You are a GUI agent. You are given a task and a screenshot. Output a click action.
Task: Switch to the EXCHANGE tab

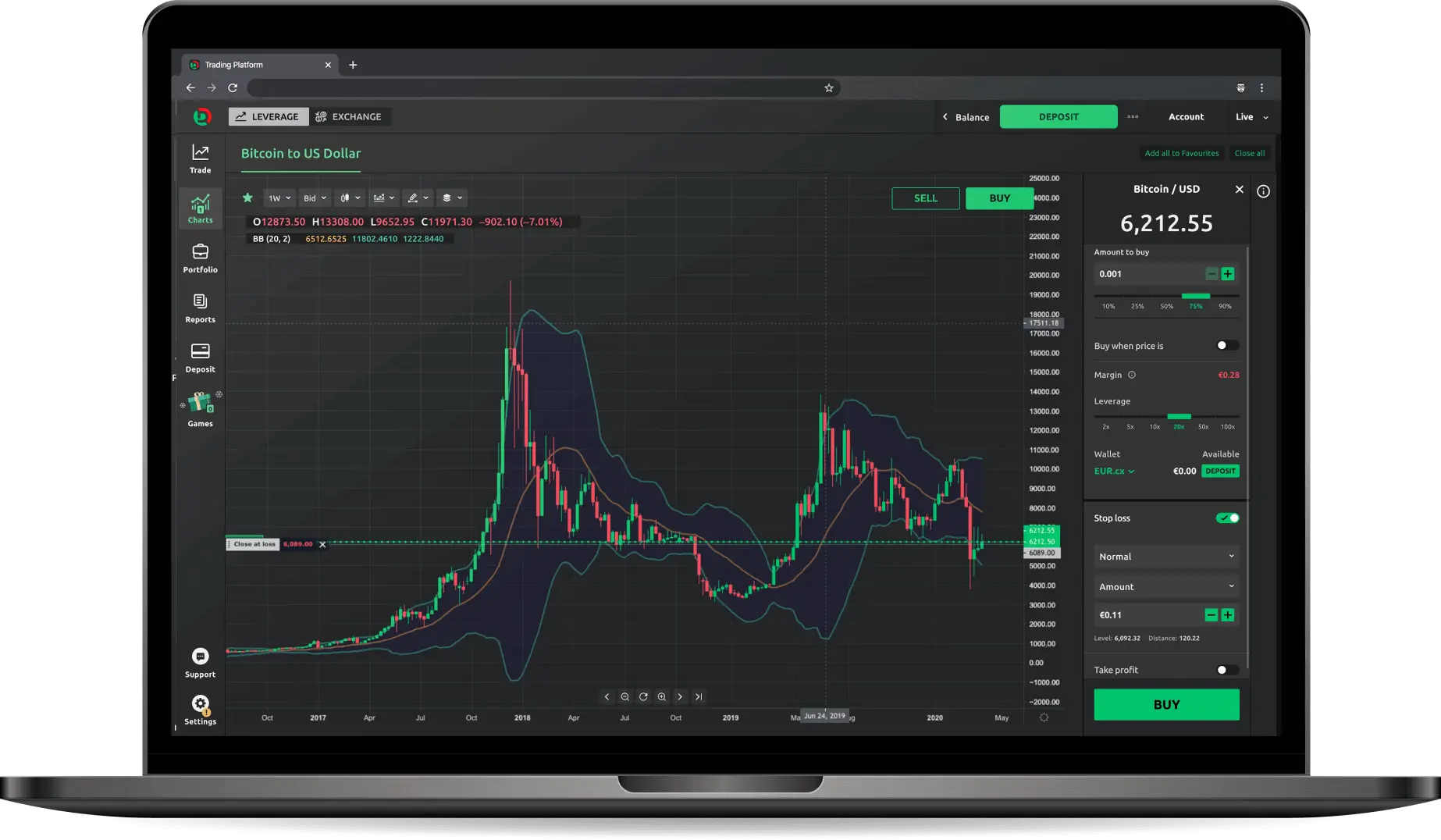(348, 117)
